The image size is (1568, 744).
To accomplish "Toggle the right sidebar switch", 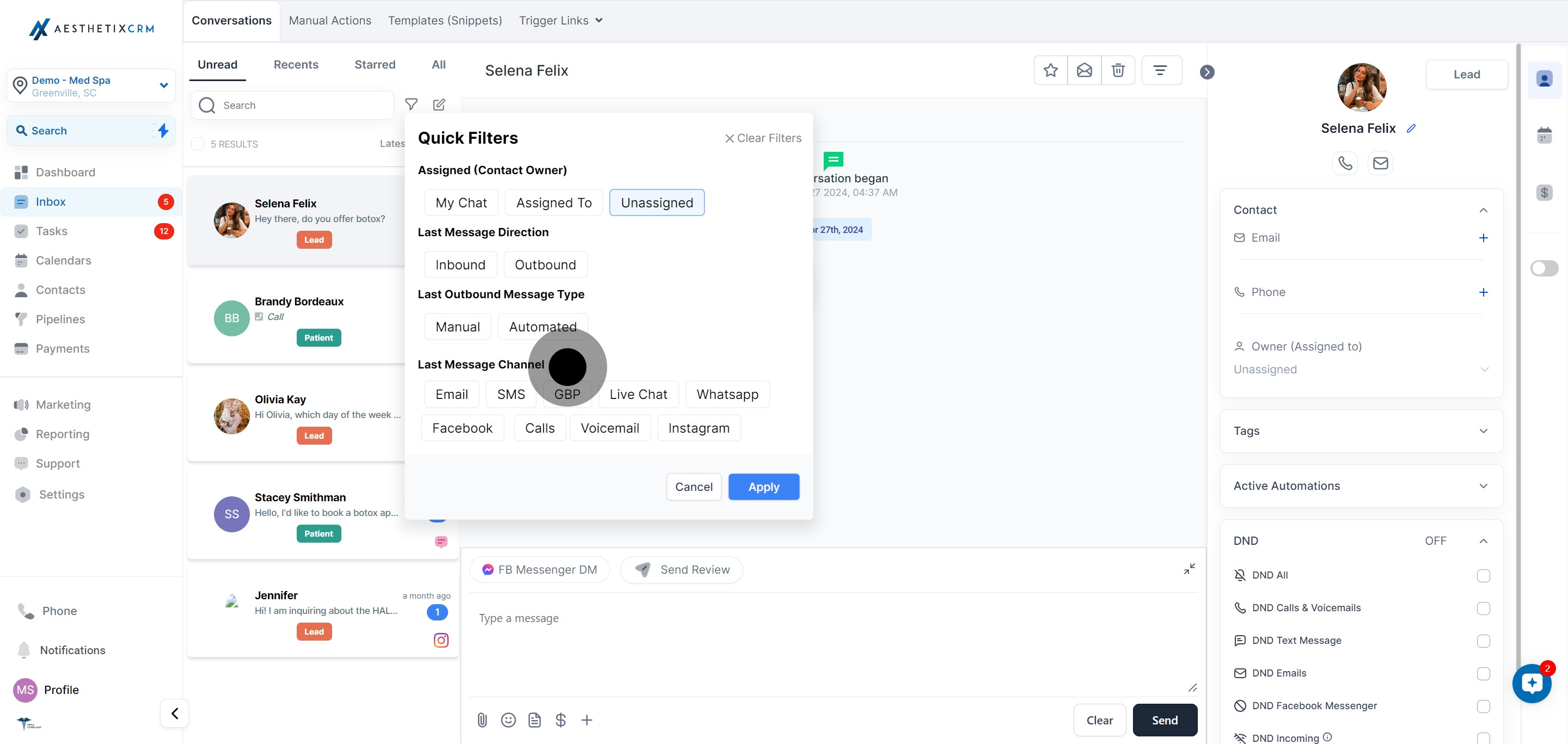I will (x=1543, y=268).
